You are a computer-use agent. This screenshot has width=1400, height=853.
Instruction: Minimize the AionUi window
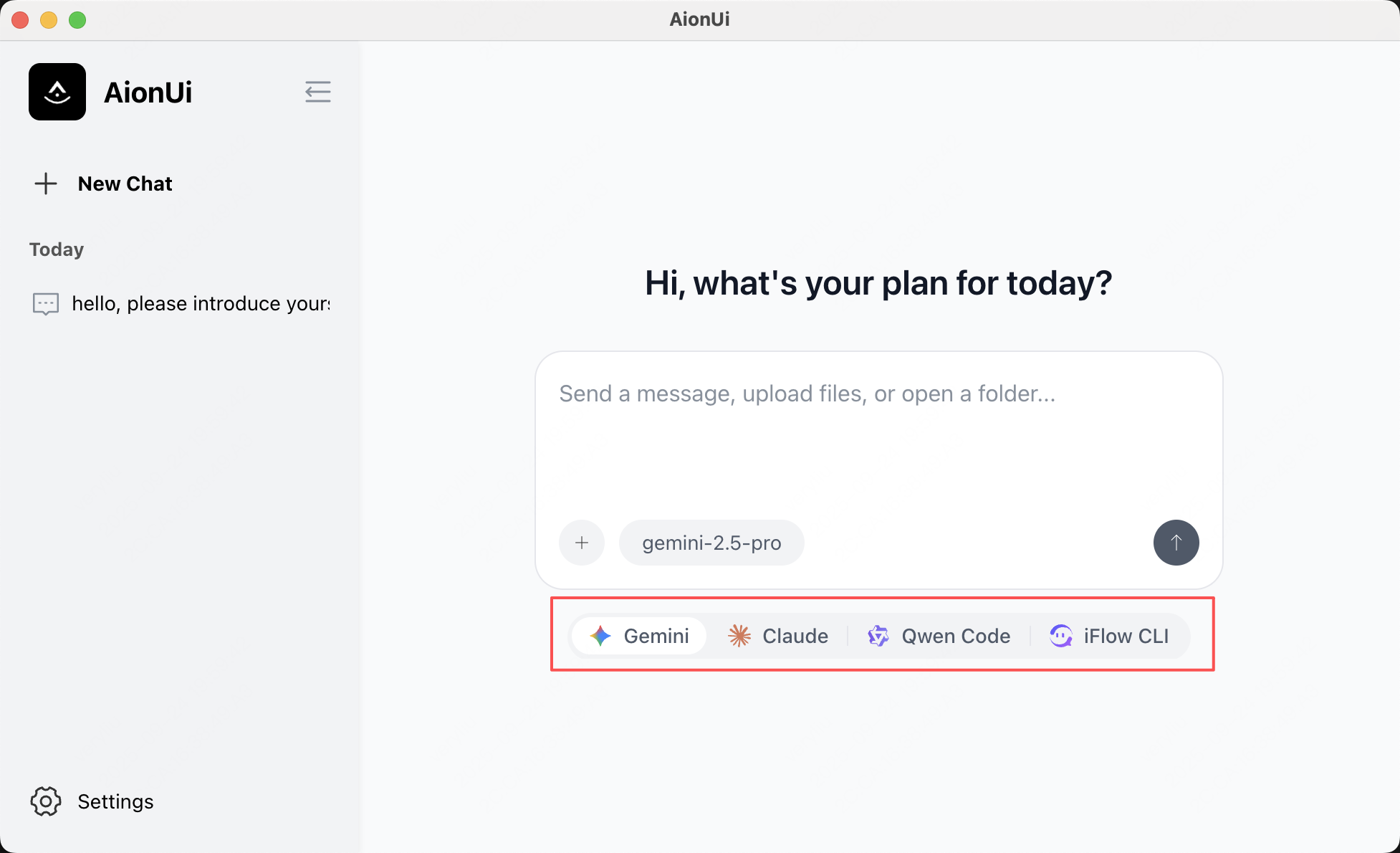49,20
